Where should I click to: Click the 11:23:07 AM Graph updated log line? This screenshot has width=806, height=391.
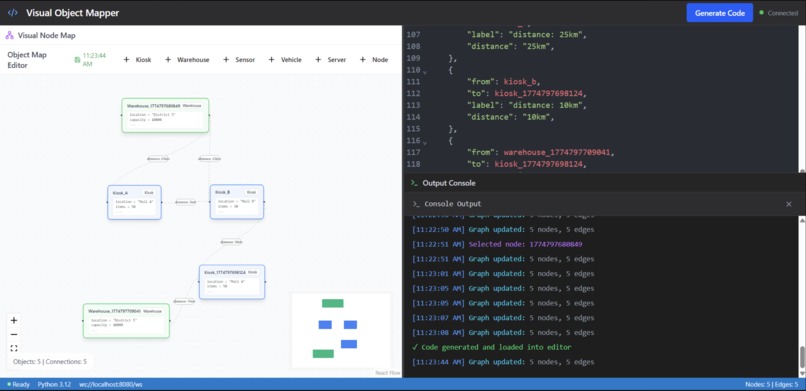503,318
